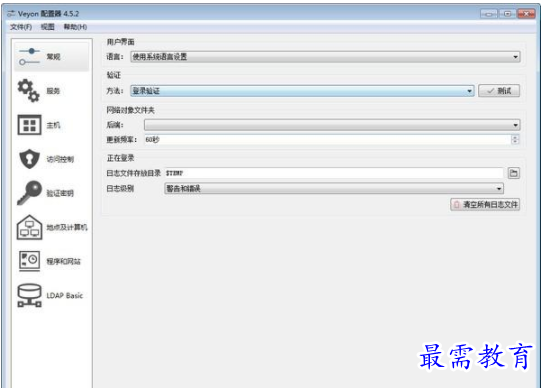541x388 pixels.
Task: Click the 测试 test button
Action: pos(499,91)
